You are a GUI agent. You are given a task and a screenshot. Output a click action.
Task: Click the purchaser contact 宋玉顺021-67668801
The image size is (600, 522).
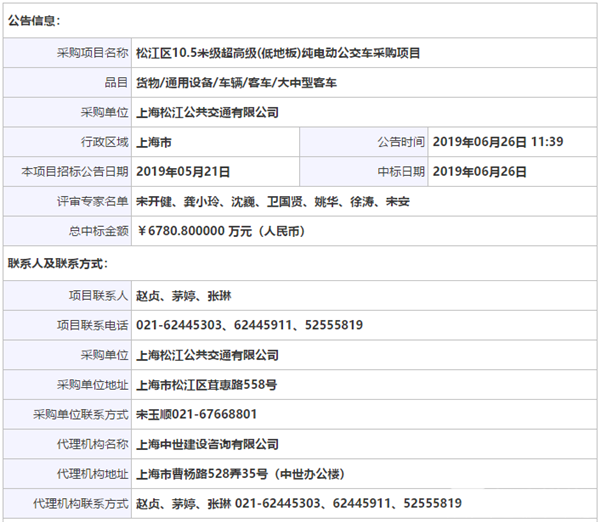click(196, 413)
